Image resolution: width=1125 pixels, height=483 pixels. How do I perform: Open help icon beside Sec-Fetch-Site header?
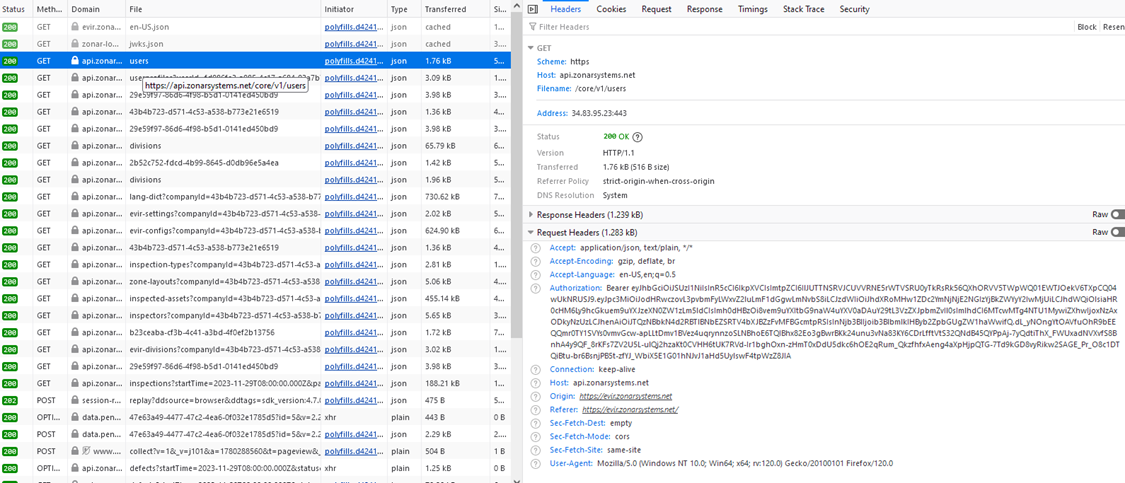[535, 450]
